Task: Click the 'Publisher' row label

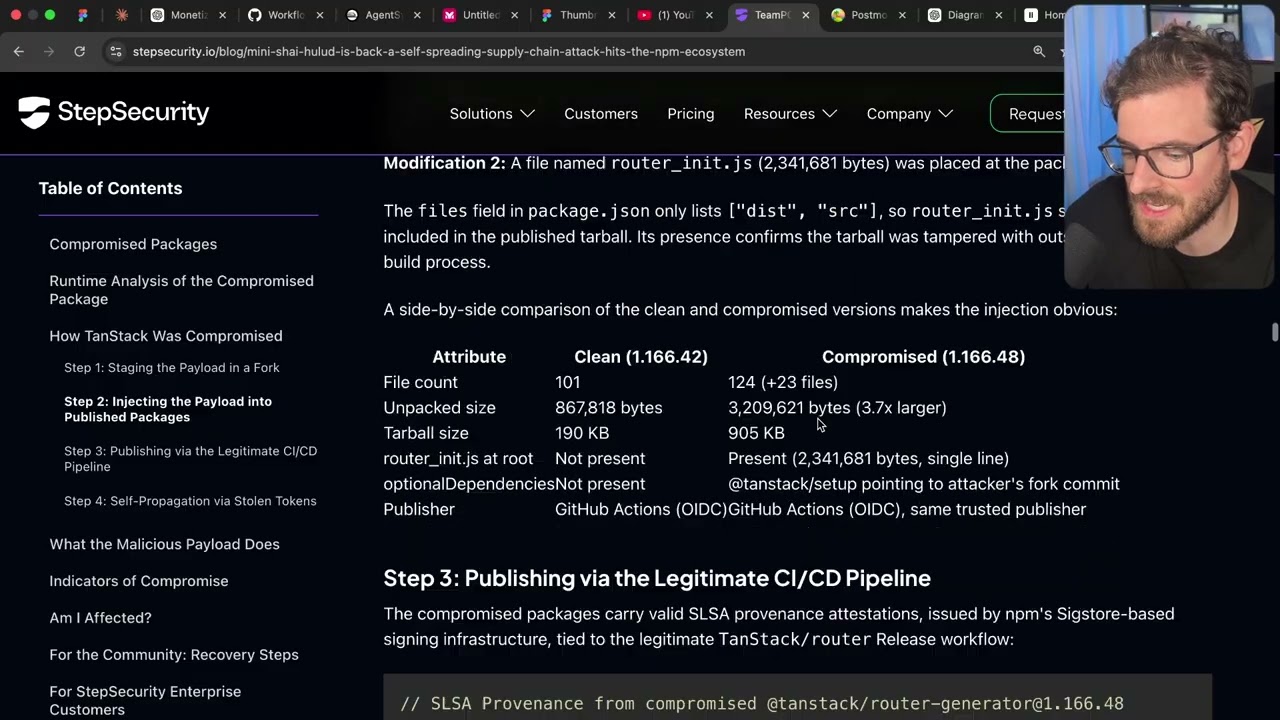Action: [x=419, y=509]
